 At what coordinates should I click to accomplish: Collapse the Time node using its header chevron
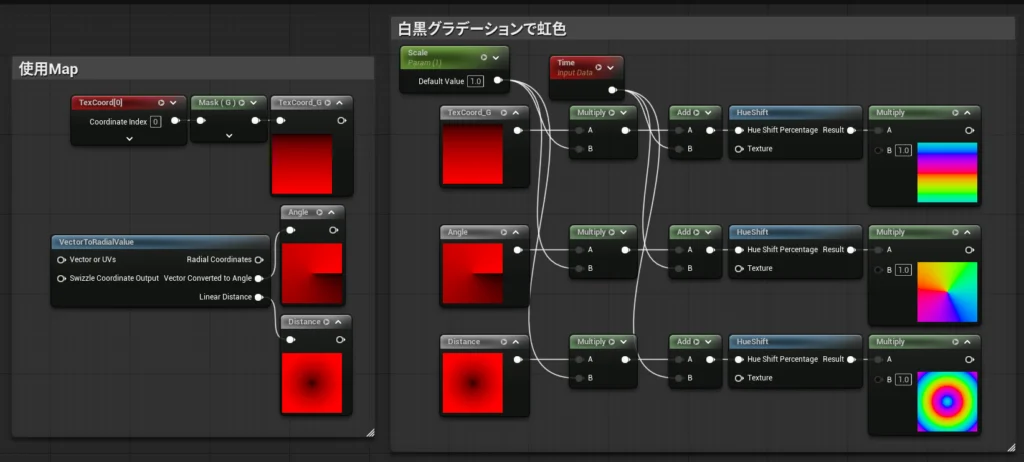point(610,68)
